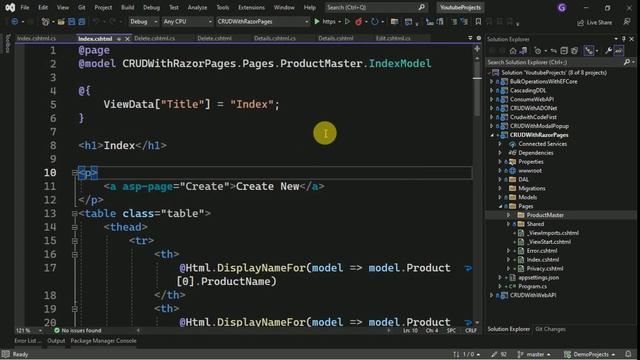Expand the ProductMaster folder
This screenshot has width=640, height=360.
pyautogui.click(x=509, y=215)
